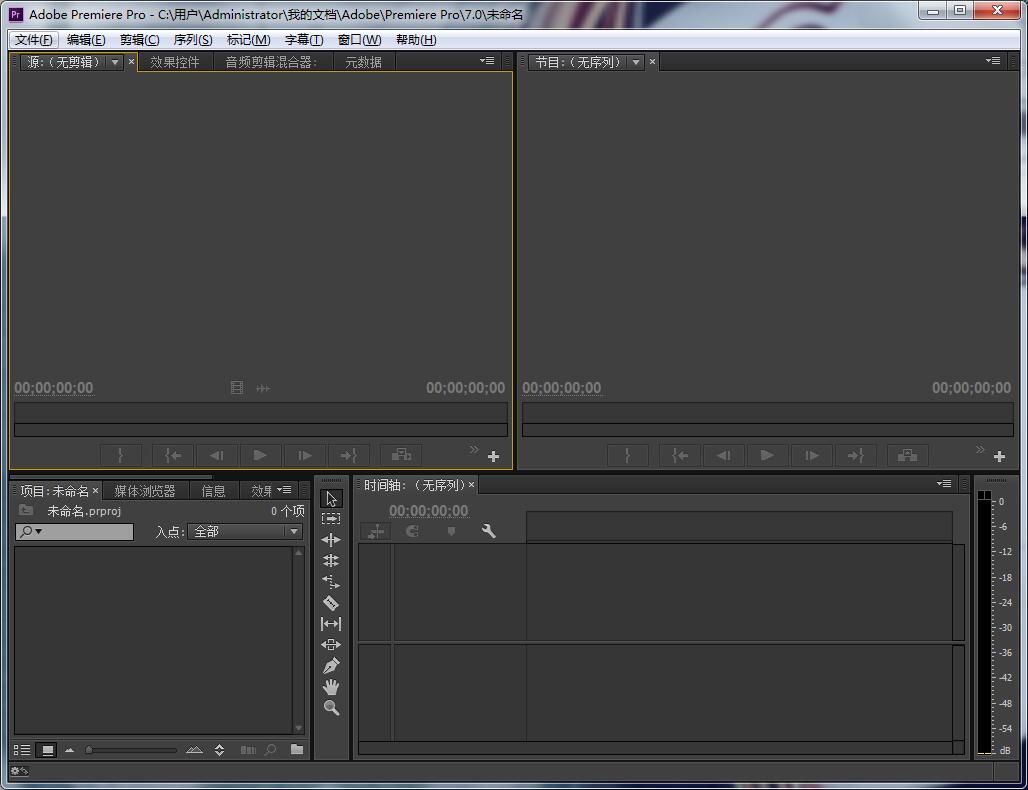Select the Track Select tool
The width and height of the screenshot is (1028, 790).
coord(331,519)
